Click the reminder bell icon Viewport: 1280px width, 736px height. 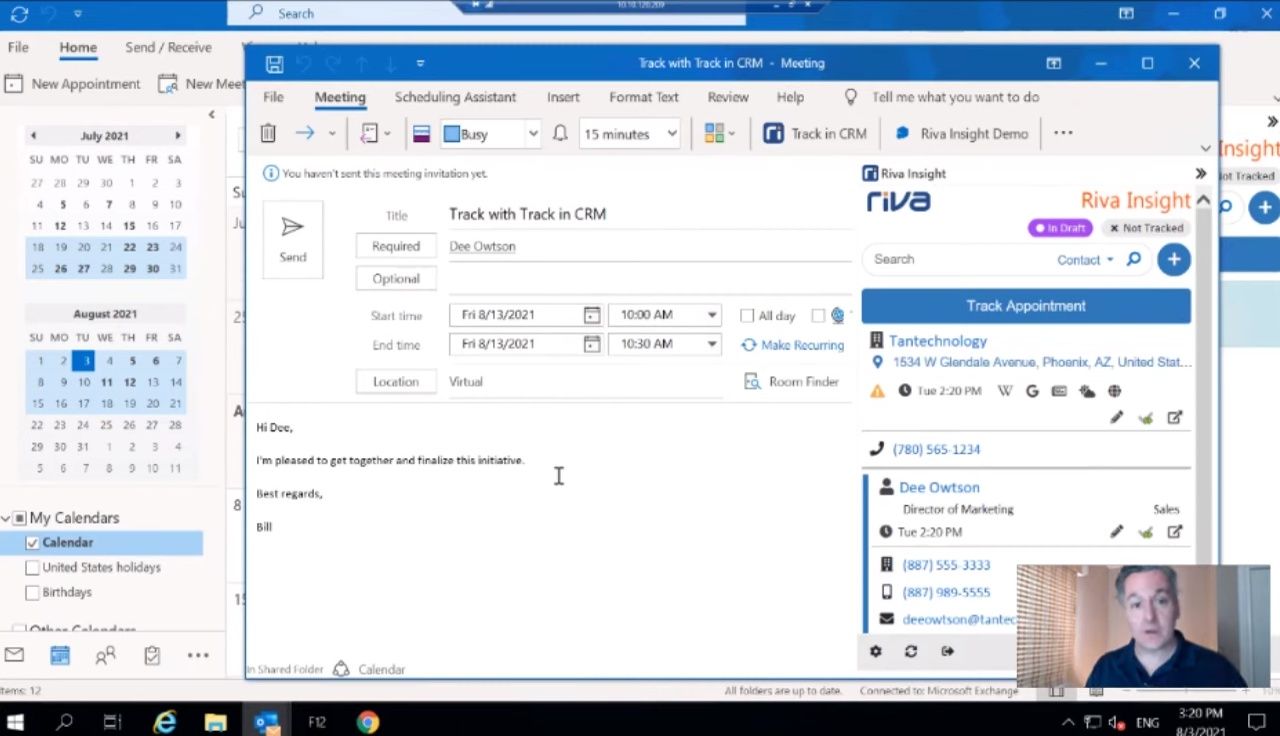(560, 133)
